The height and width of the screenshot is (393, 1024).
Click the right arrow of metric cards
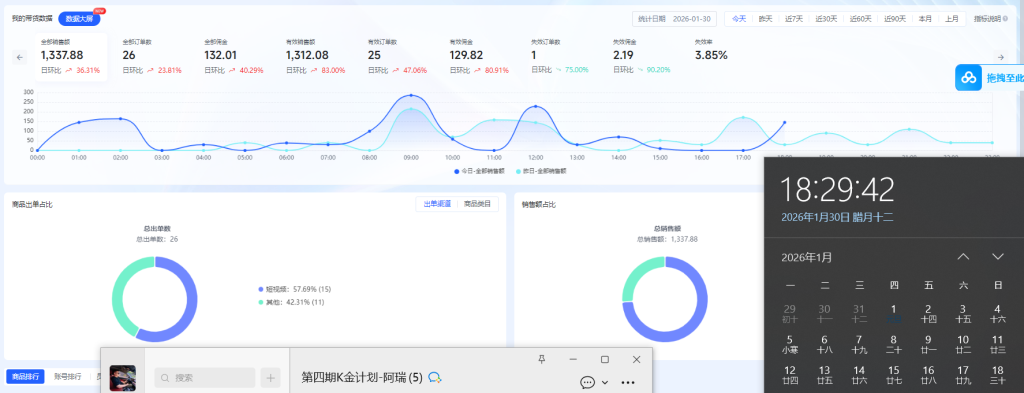[x=1000, y=57]
